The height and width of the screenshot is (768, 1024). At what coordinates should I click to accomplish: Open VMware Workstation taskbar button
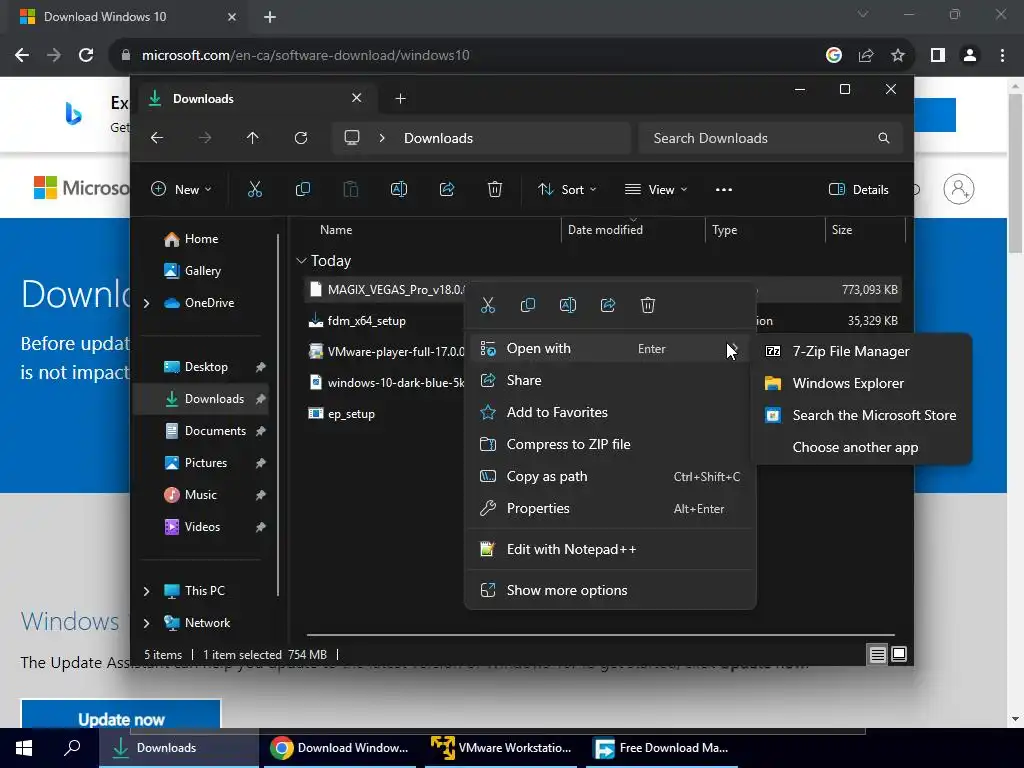coord(501,748)
